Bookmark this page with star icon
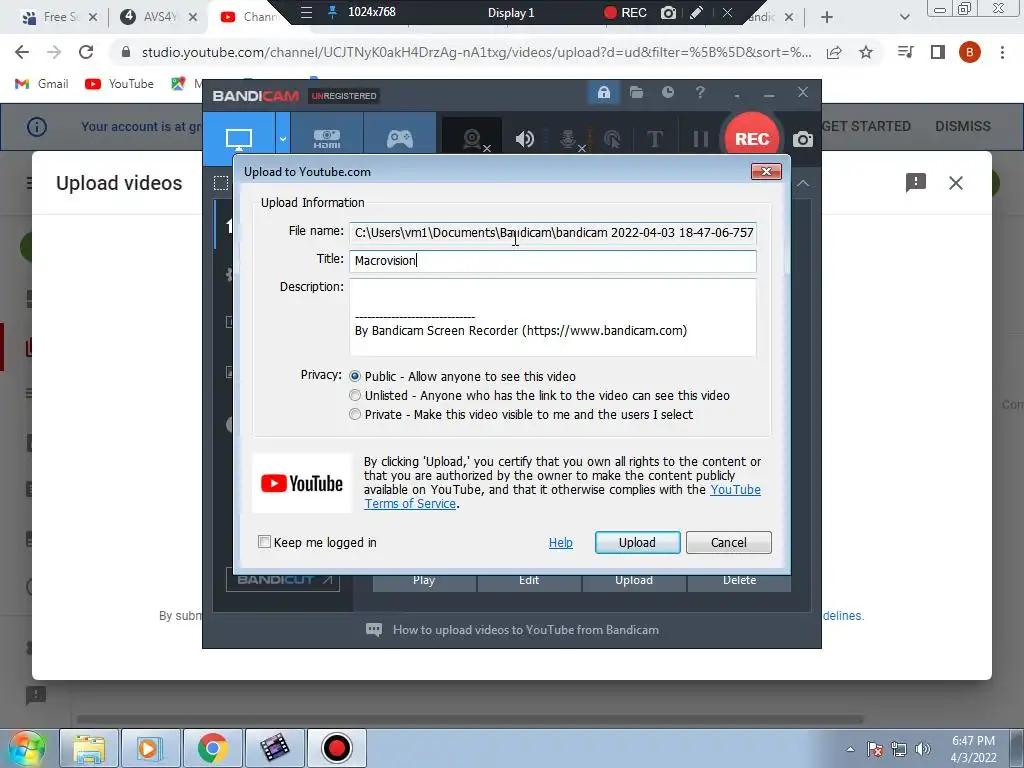Viewport: 1024px width, 768px height. tap(866, 52)
